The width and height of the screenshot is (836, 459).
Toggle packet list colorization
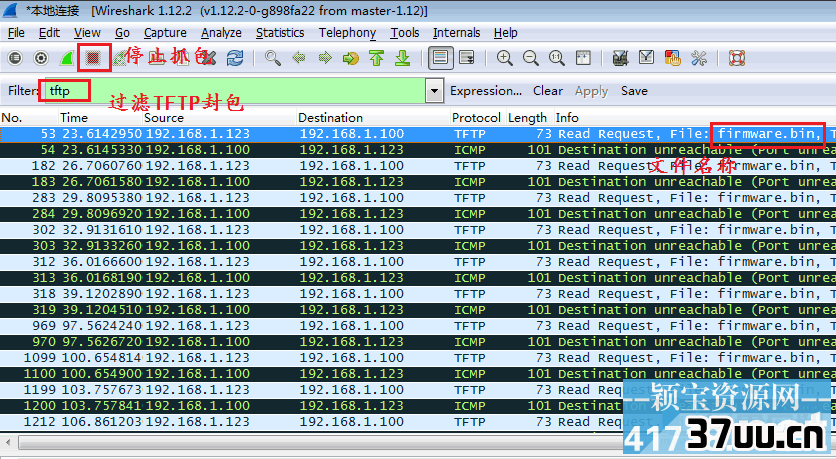[x=440, y=58]
